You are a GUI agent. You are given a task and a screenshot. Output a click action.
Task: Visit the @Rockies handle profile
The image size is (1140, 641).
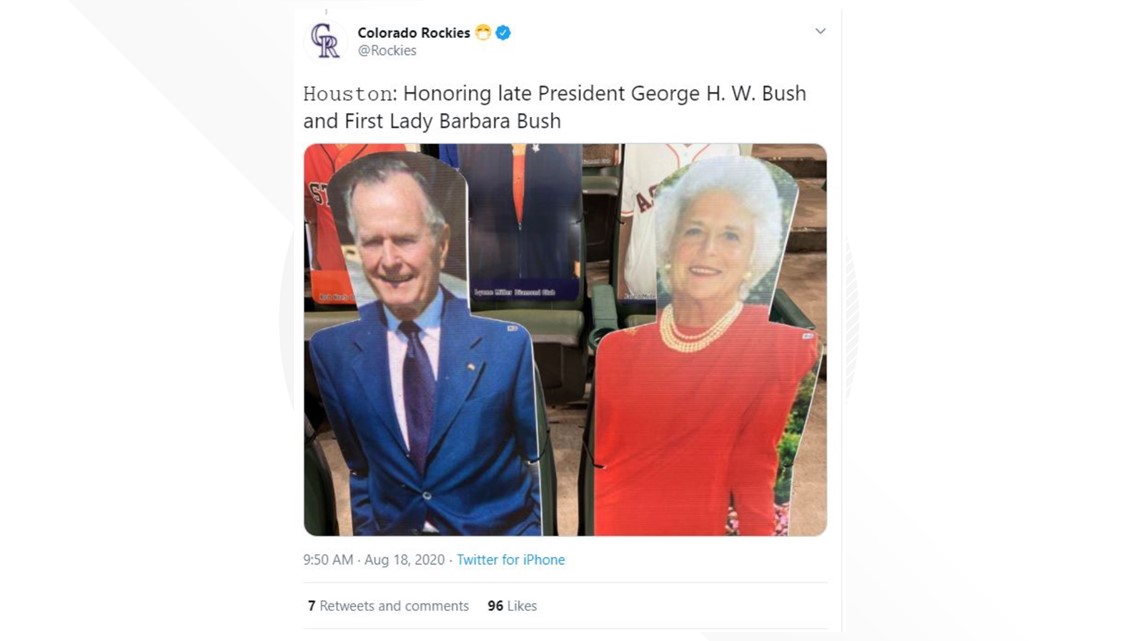click(387, 50)
